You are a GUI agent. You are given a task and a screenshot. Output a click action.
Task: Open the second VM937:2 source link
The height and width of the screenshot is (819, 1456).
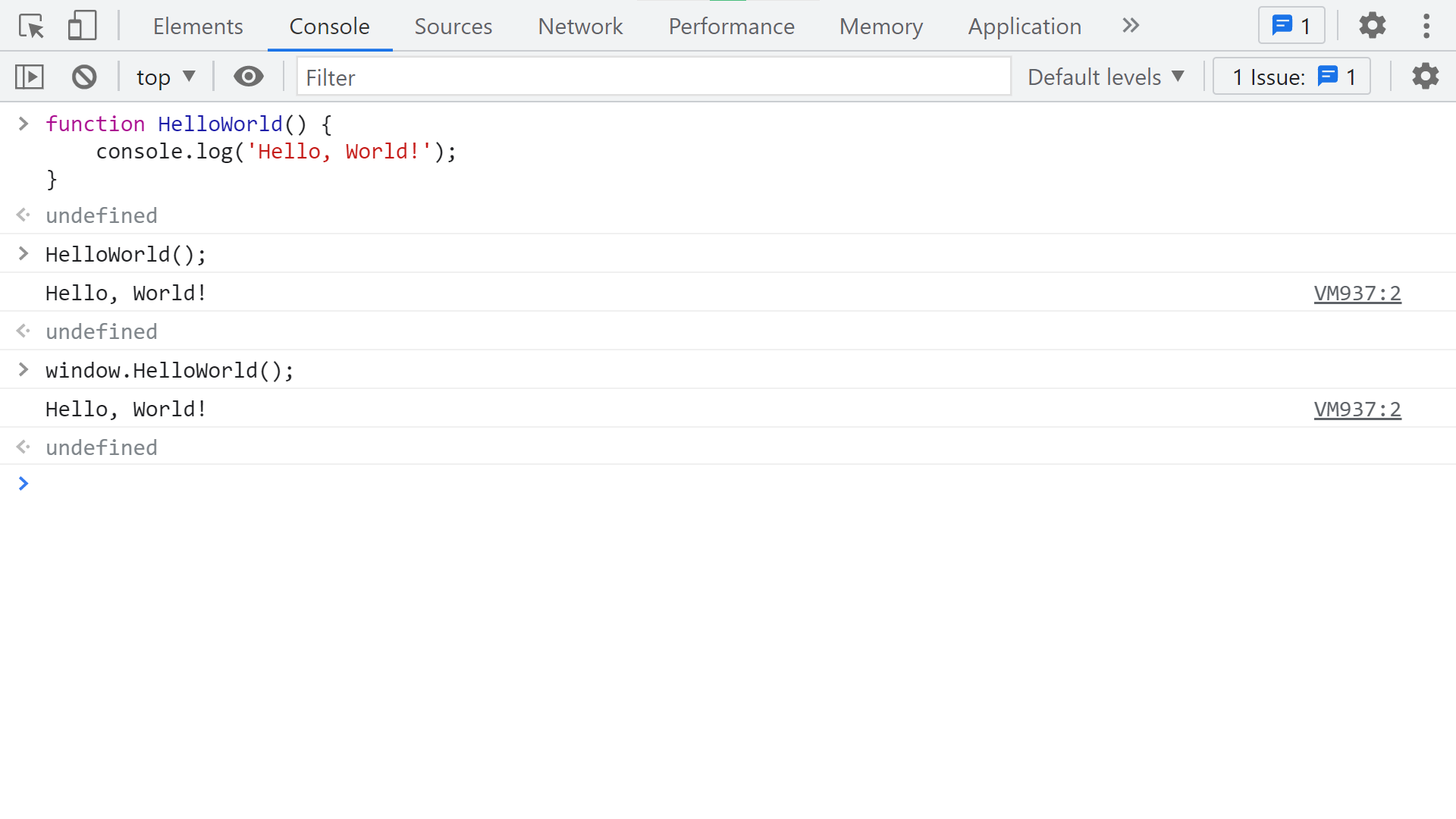1357,409
